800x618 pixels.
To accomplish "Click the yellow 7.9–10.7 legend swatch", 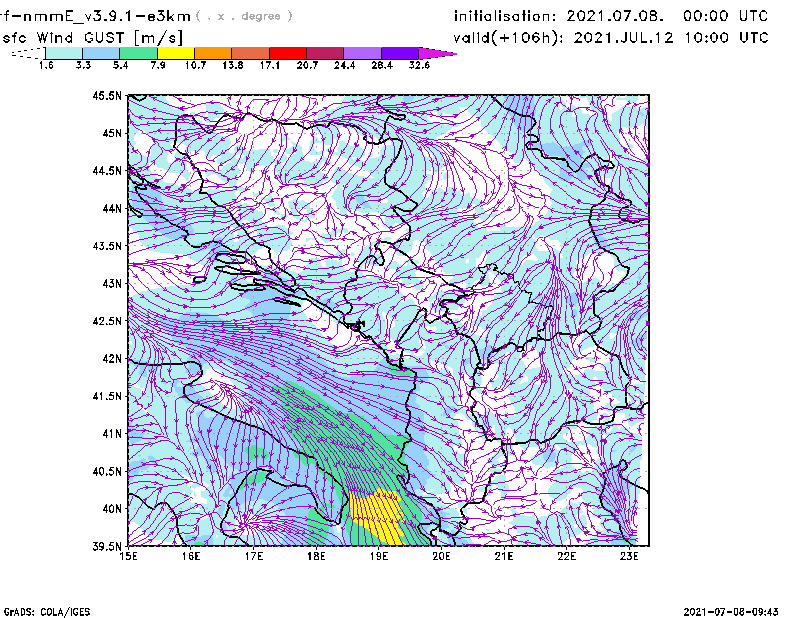I will pyautogui.click(x=176, y=53).
